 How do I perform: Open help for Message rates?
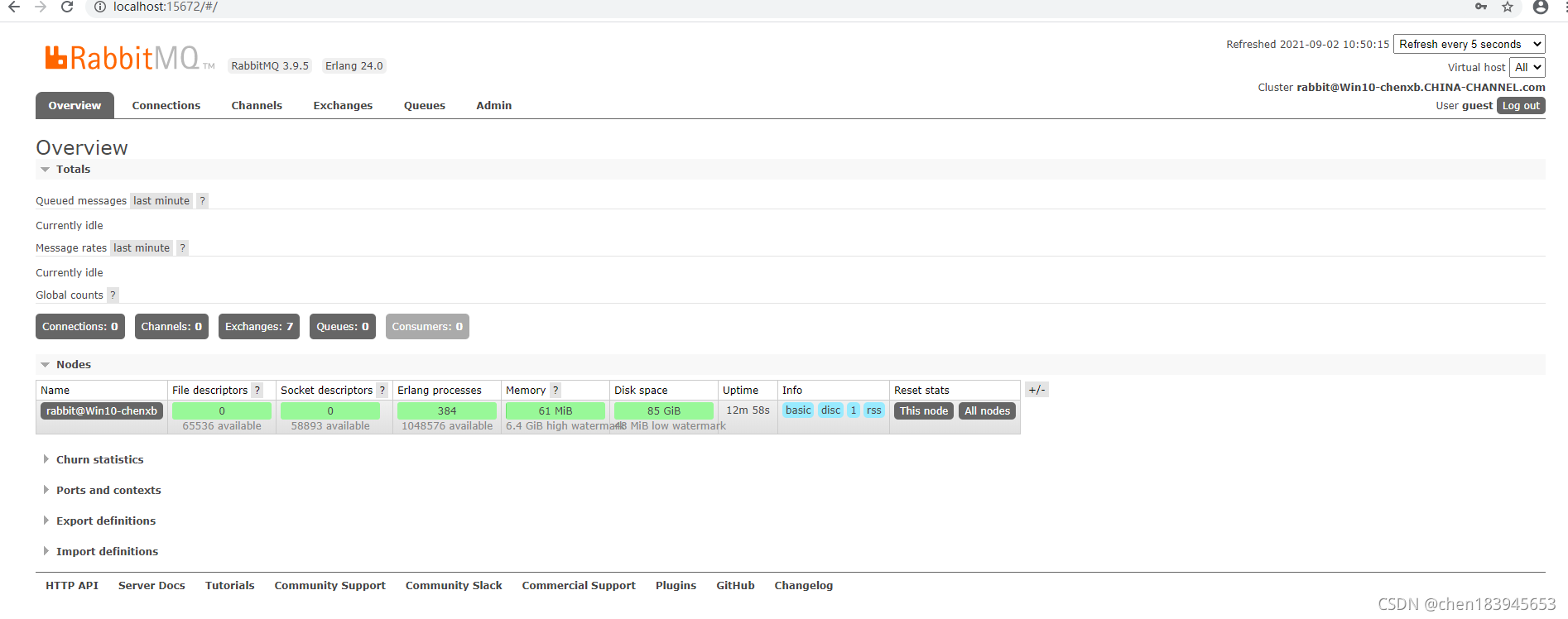[182, 247]
